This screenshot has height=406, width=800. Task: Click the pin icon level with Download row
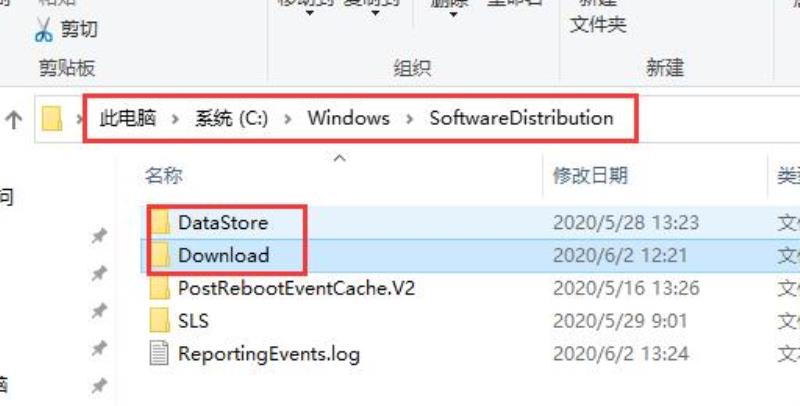[x=99, y=274]
